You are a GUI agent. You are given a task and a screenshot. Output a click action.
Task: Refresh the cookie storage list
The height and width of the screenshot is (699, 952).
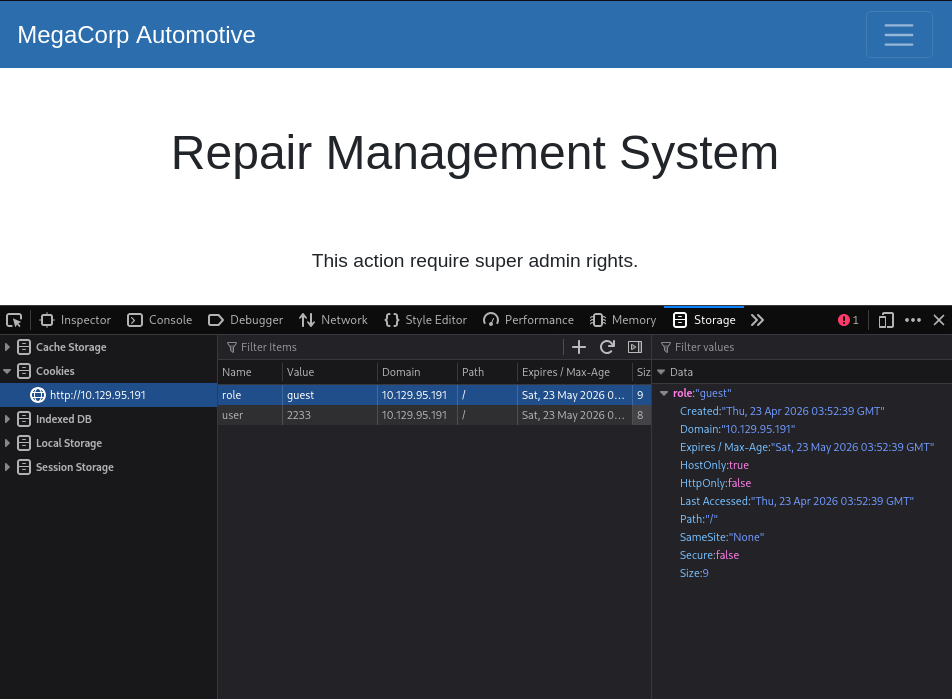(x=607, y=347)
